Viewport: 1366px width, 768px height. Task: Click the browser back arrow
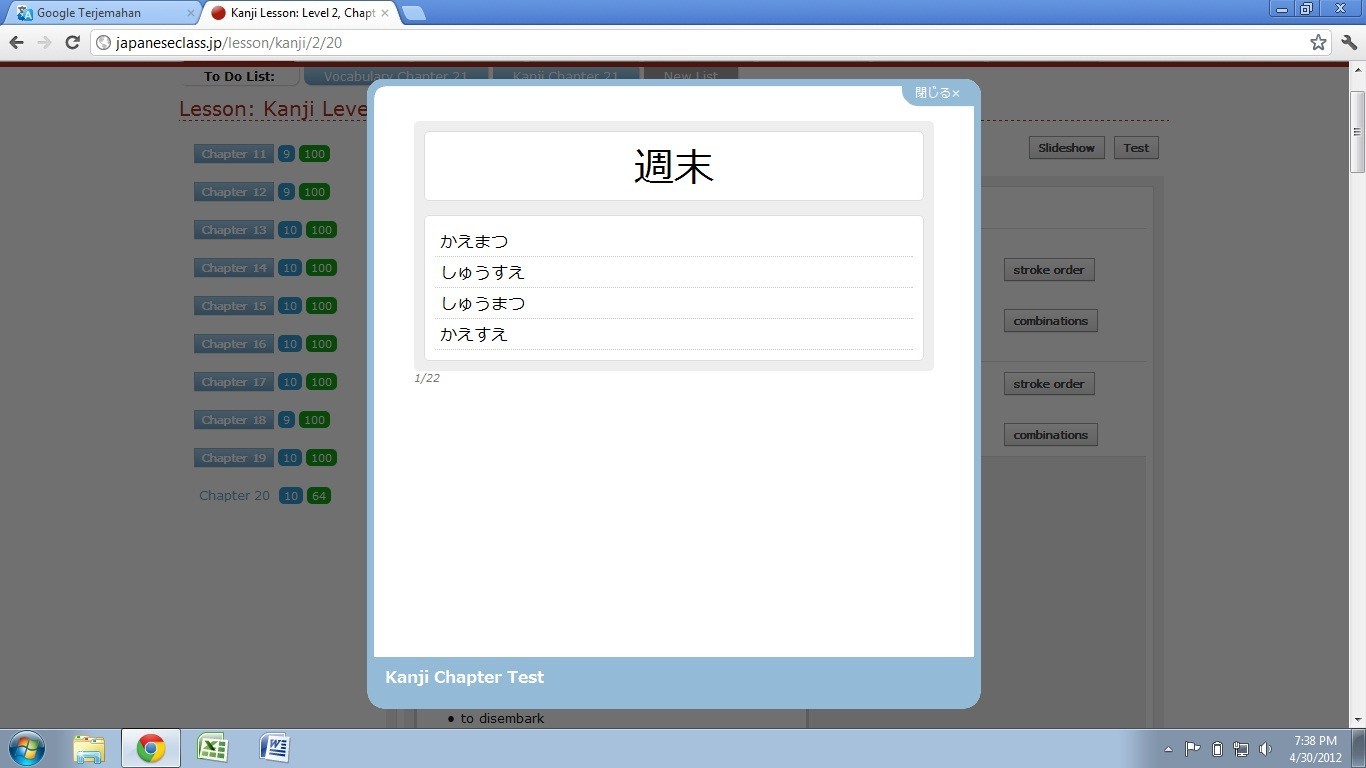(16, 42)
